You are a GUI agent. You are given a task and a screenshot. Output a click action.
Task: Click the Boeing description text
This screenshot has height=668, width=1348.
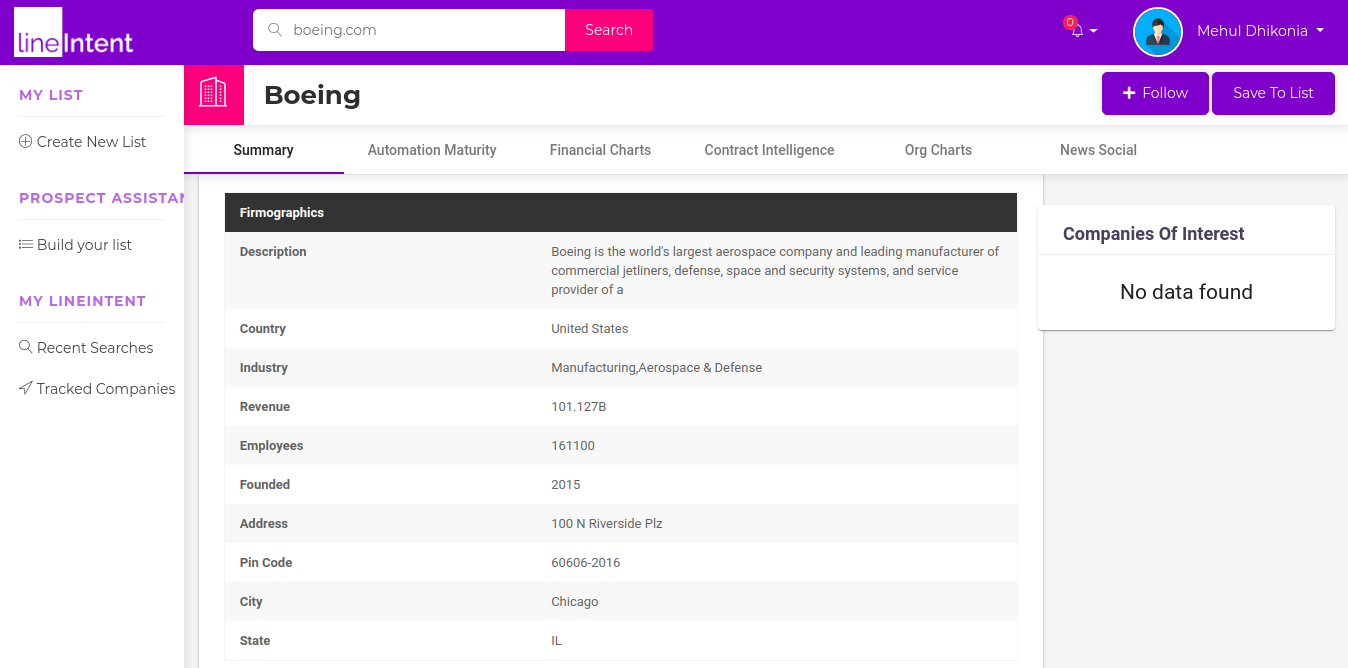click(775, 270)
